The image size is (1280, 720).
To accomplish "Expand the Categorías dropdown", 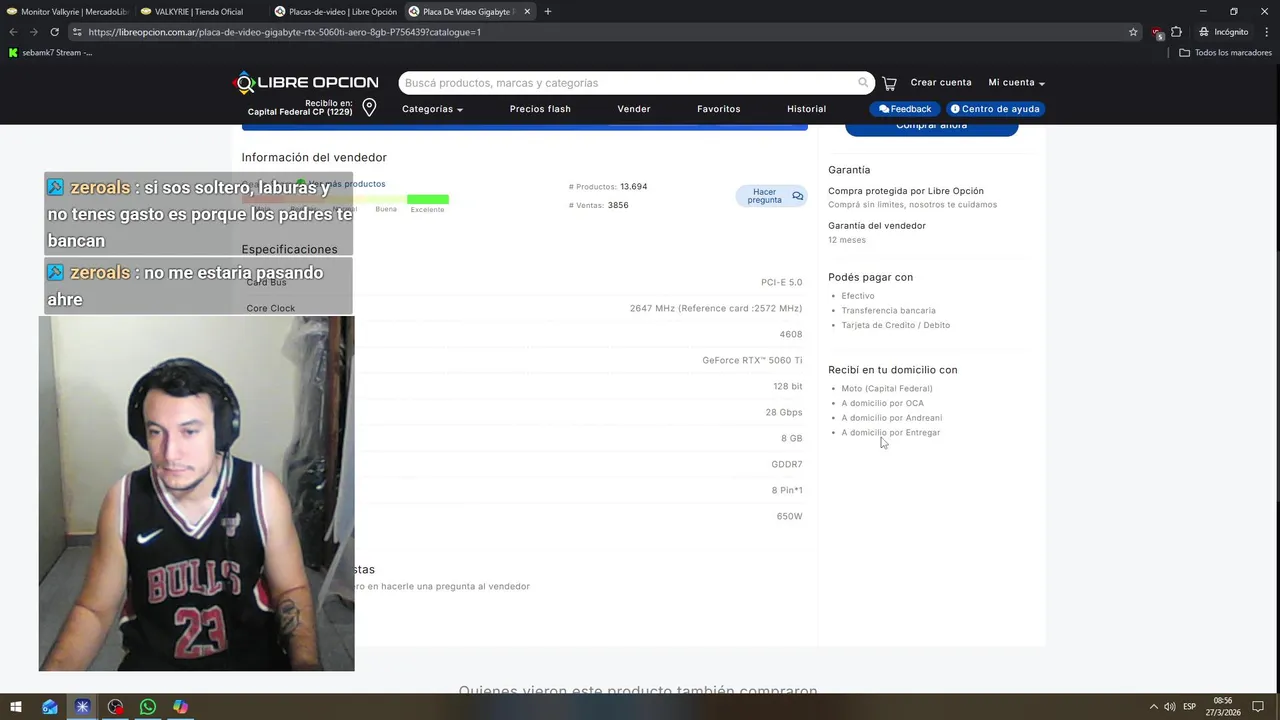I will (x=432, y=109).
